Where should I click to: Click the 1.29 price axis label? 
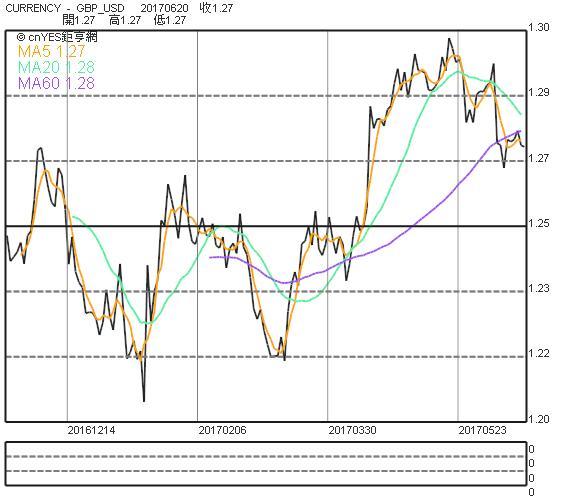pyautogui.click(x=539, y=92)
